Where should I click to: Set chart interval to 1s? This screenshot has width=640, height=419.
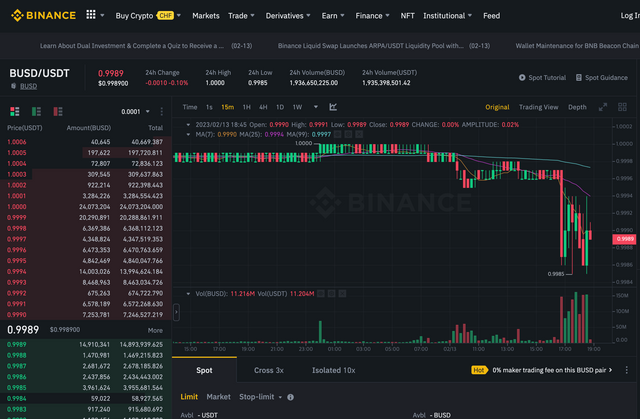[209, 107]
